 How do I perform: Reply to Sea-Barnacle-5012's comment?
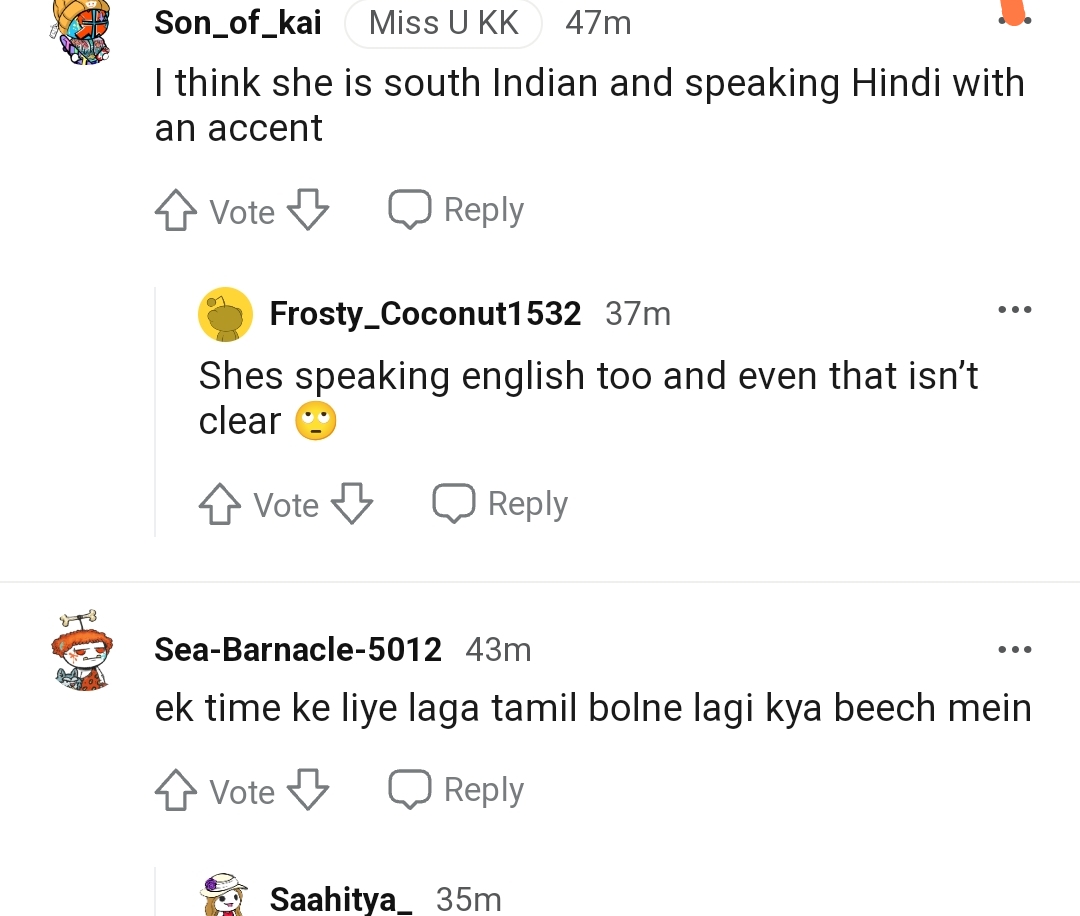pyautogui.click(x=457, y=790)
